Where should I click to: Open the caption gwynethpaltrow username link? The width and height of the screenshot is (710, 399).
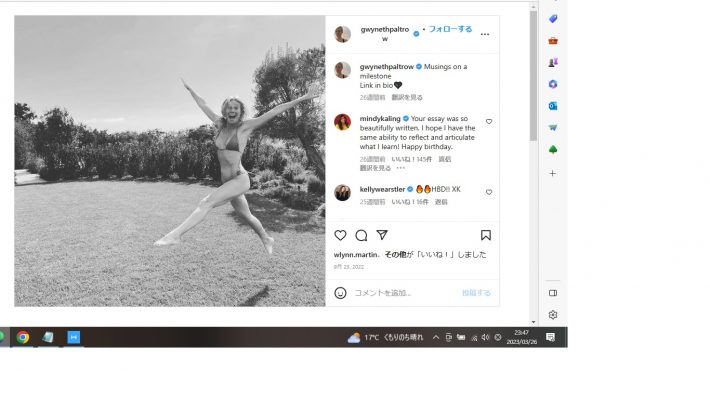point(387,67)
